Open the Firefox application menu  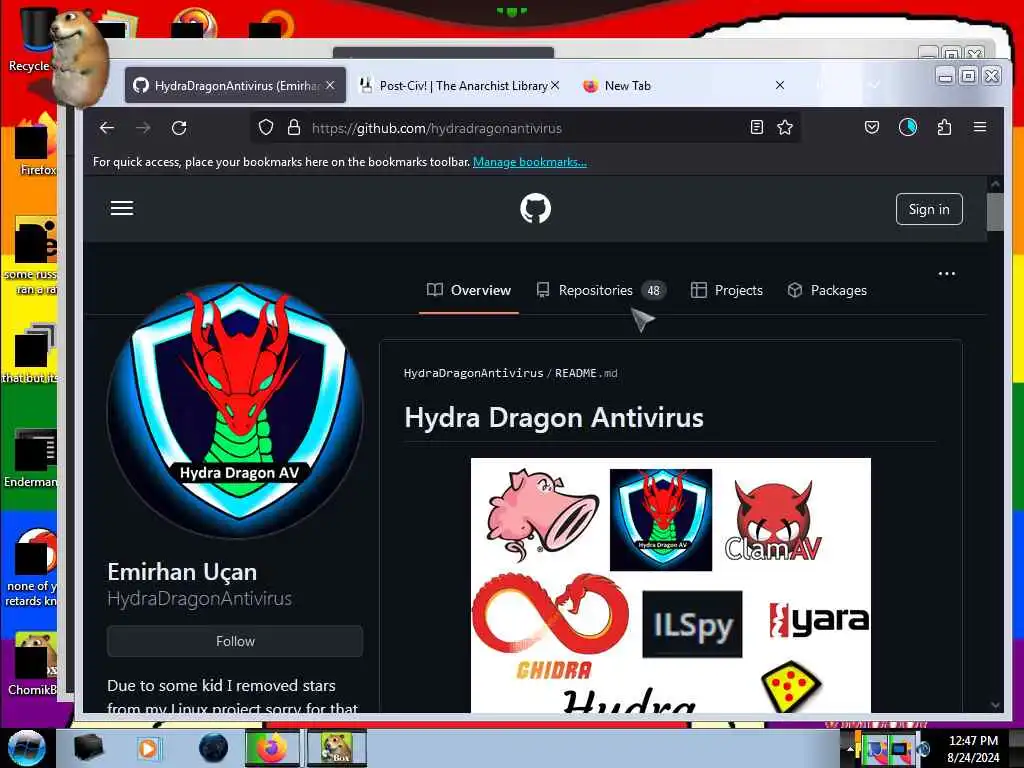tap(980, 127)
